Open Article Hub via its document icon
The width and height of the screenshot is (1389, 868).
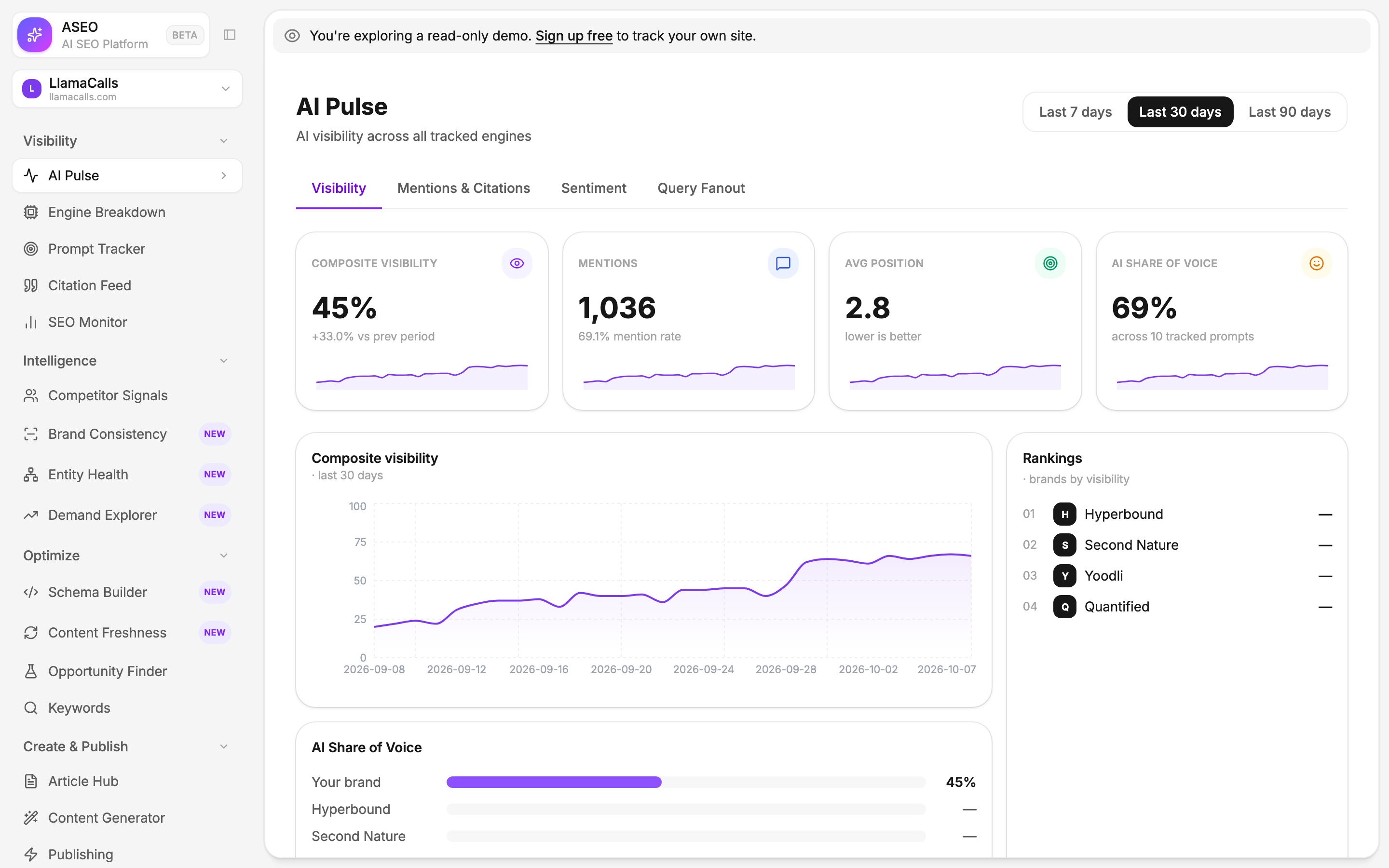tap(31, 781)
